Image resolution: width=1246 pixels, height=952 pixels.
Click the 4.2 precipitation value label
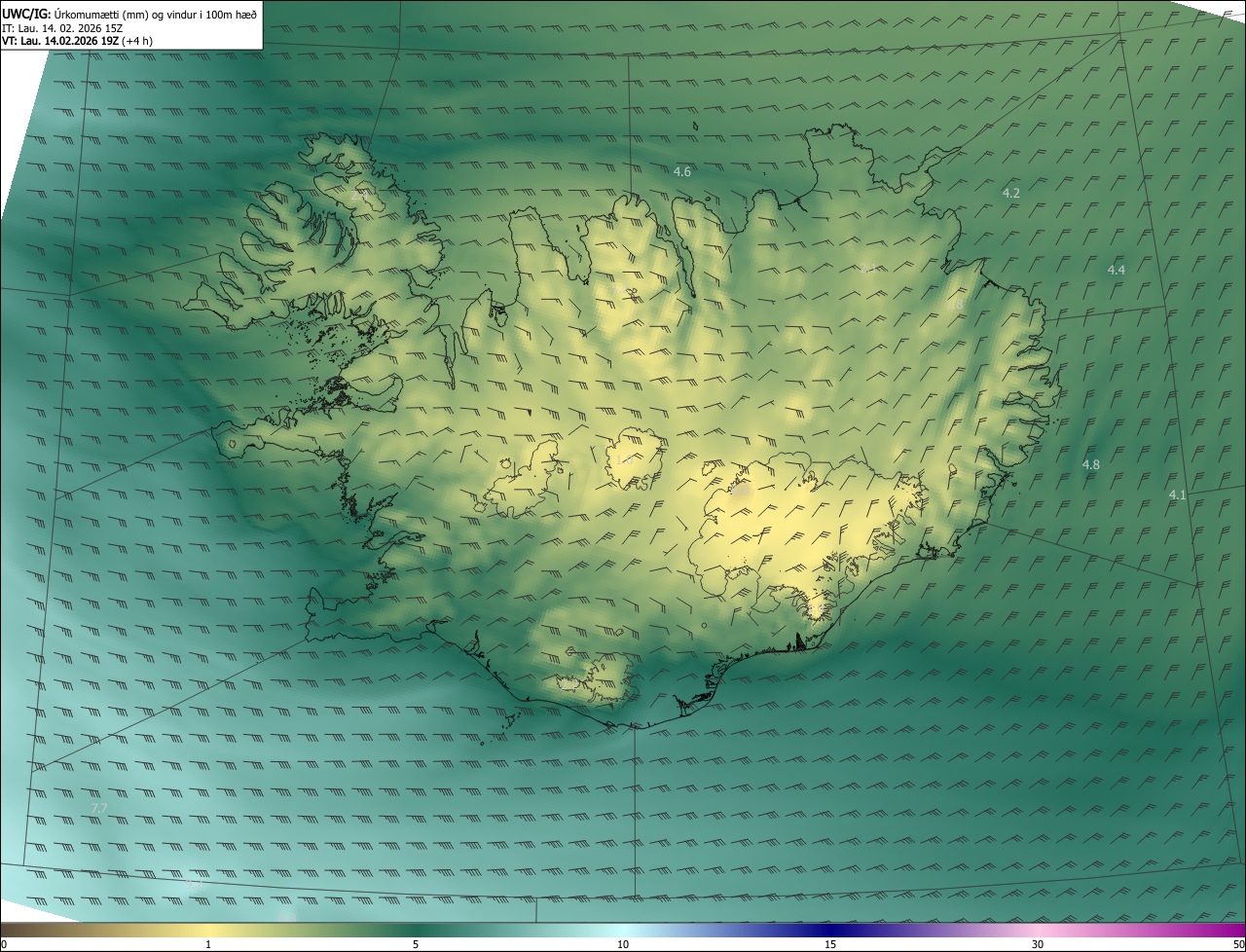pos(1011,193)
